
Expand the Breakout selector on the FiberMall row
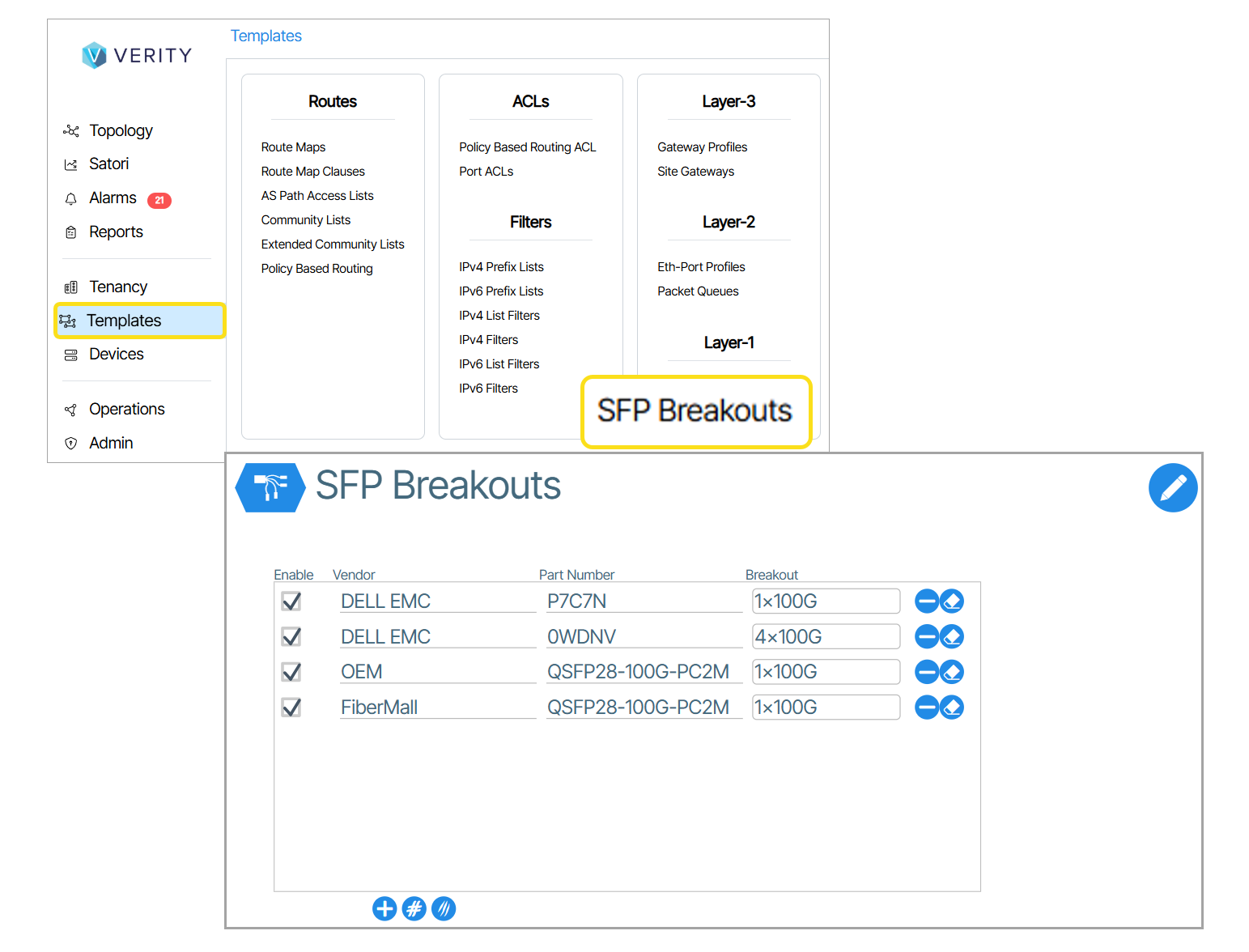point(826,708)
